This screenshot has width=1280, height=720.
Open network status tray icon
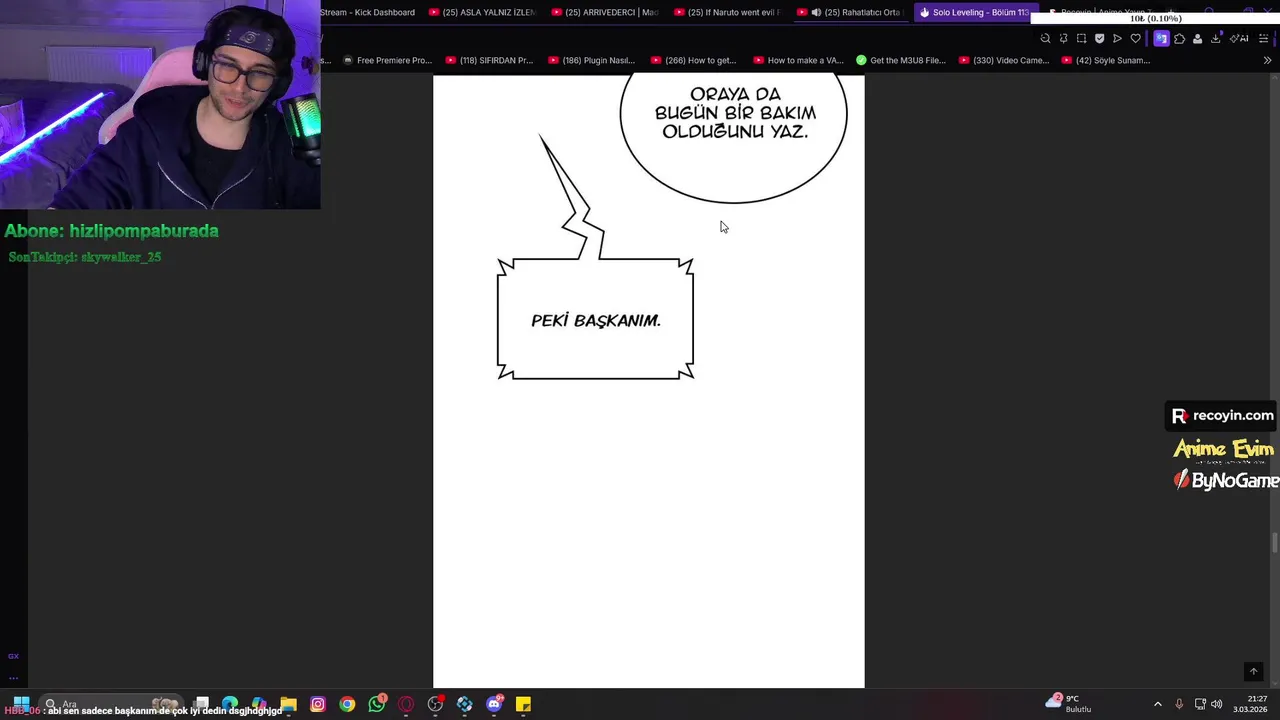[1200, 704]
